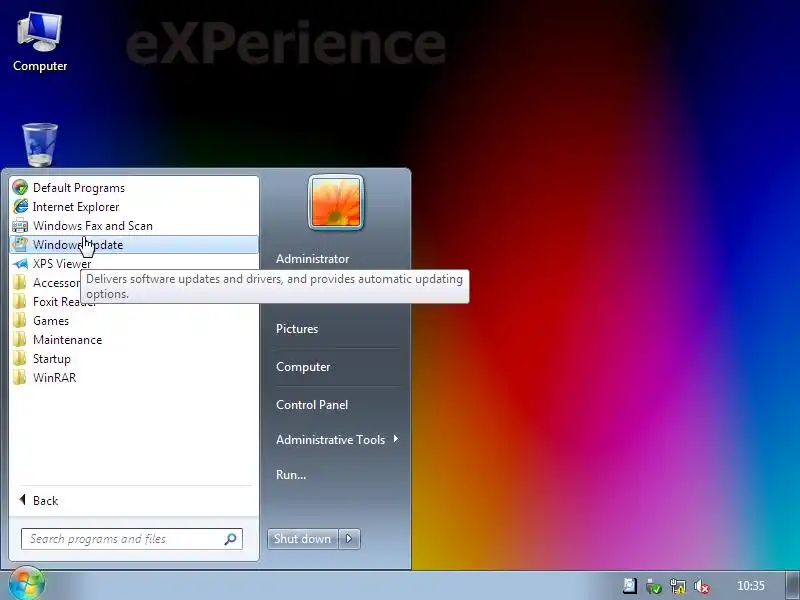Click the Action Center tray icon
This screenshot has height=600, width=800.
tap(630, 586)
